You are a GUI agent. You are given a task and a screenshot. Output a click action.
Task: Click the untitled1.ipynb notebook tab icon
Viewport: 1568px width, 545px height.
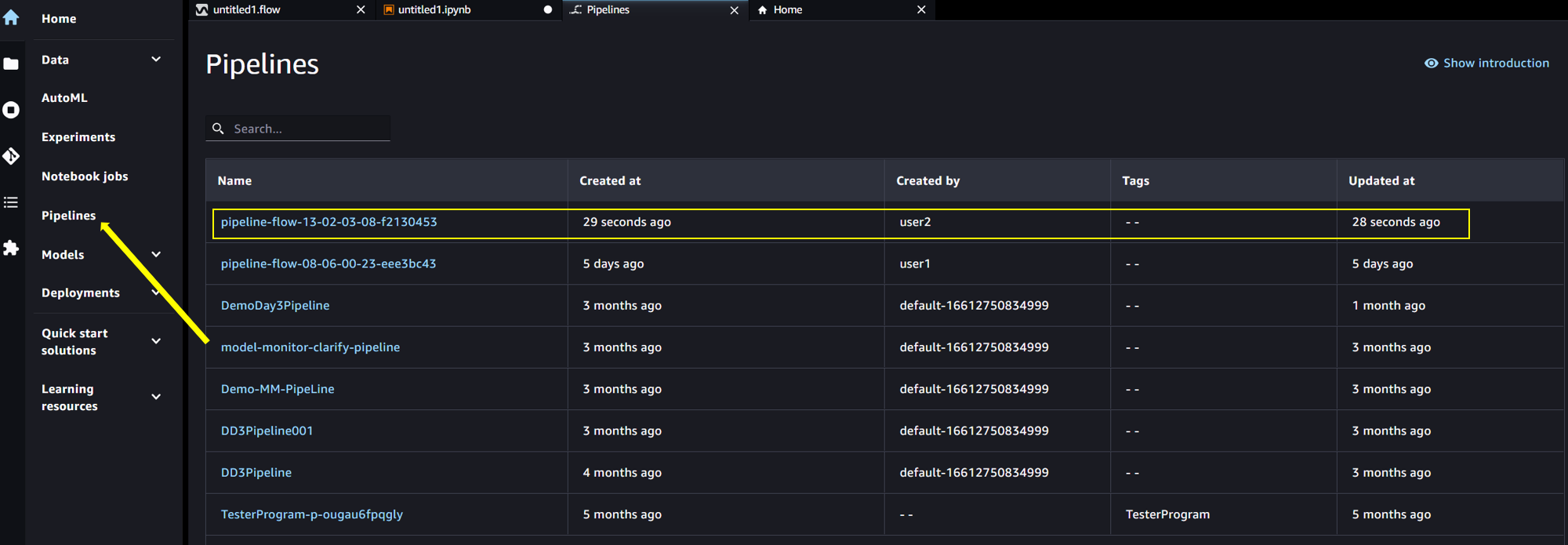tap(389, 9)
